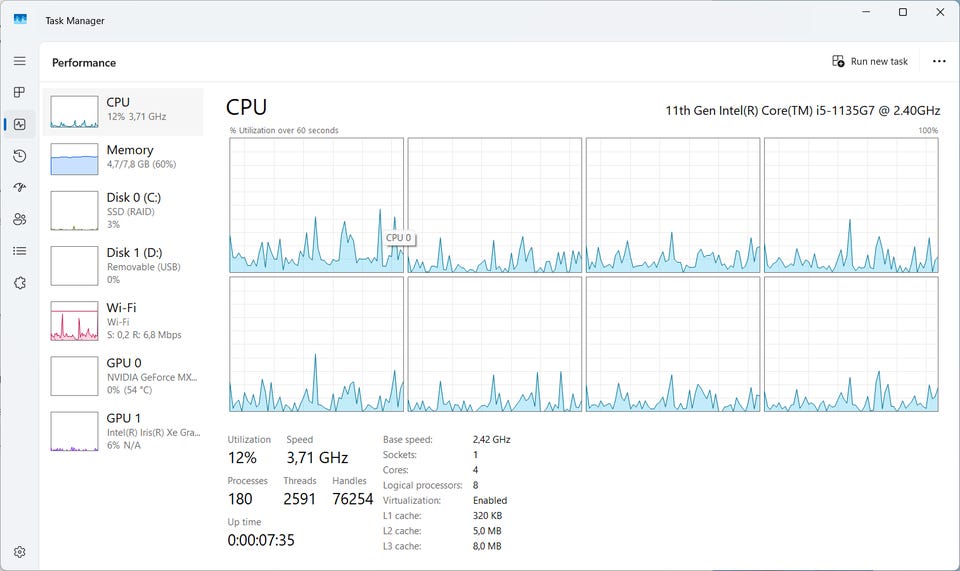Go to the Processes page icon
Image resolution: width=960 pixels, height=571 pixels.
click(x=20, y=92)
